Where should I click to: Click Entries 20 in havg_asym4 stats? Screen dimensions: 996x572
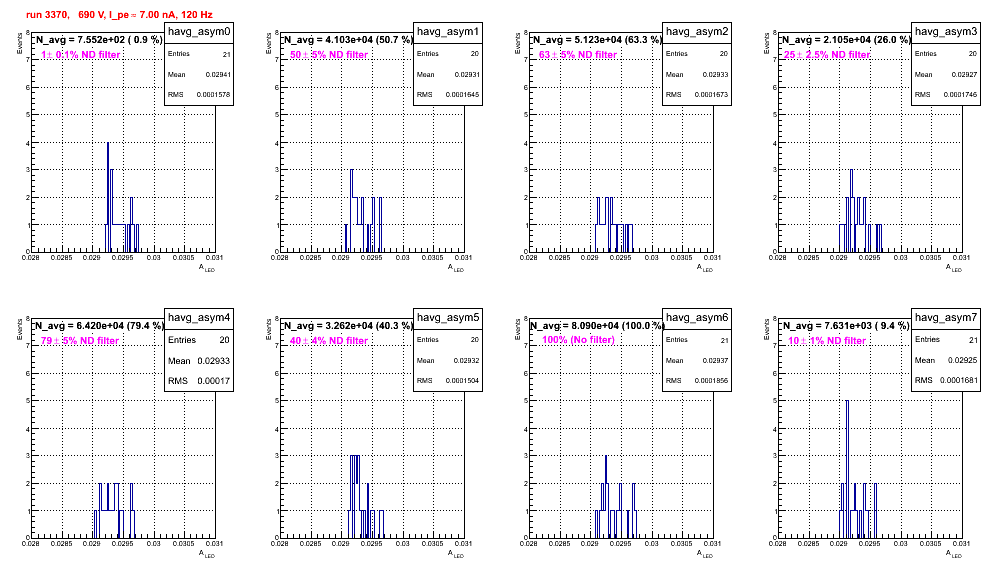pyautogui.click(x=199, y=340)
